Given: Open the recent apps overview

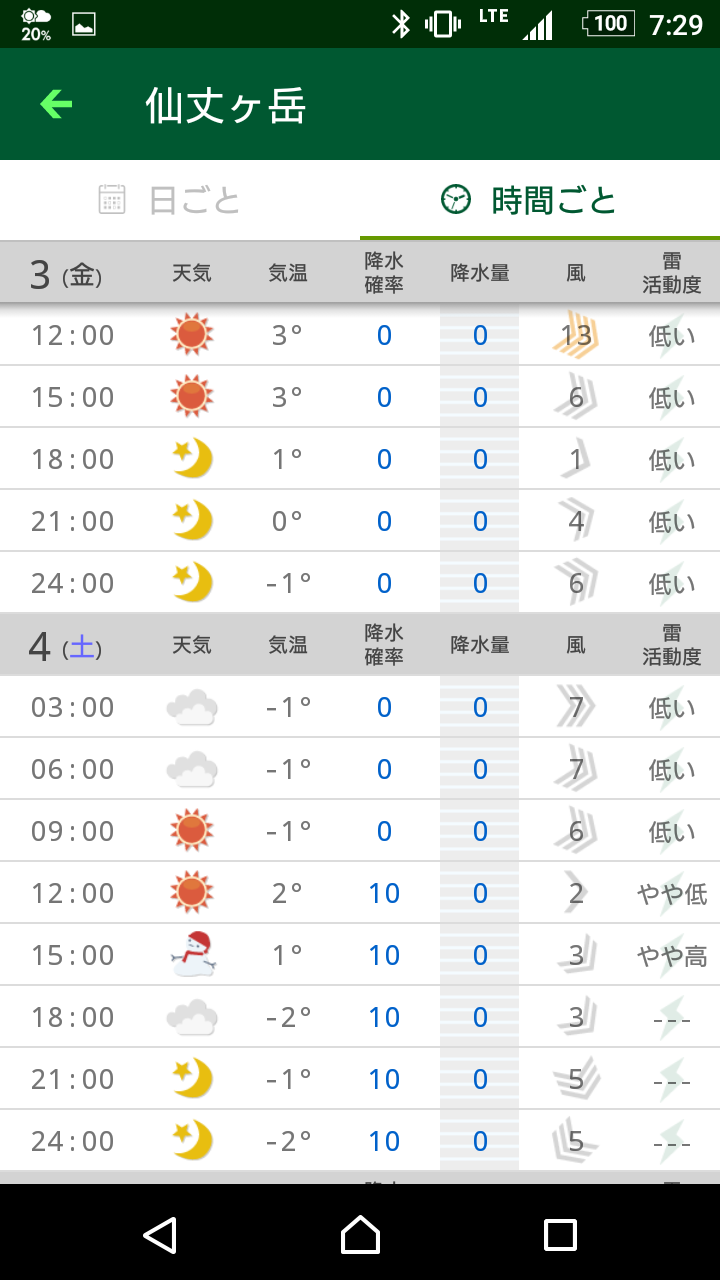Looking at the screenshot, I should tap(560, 1235).
